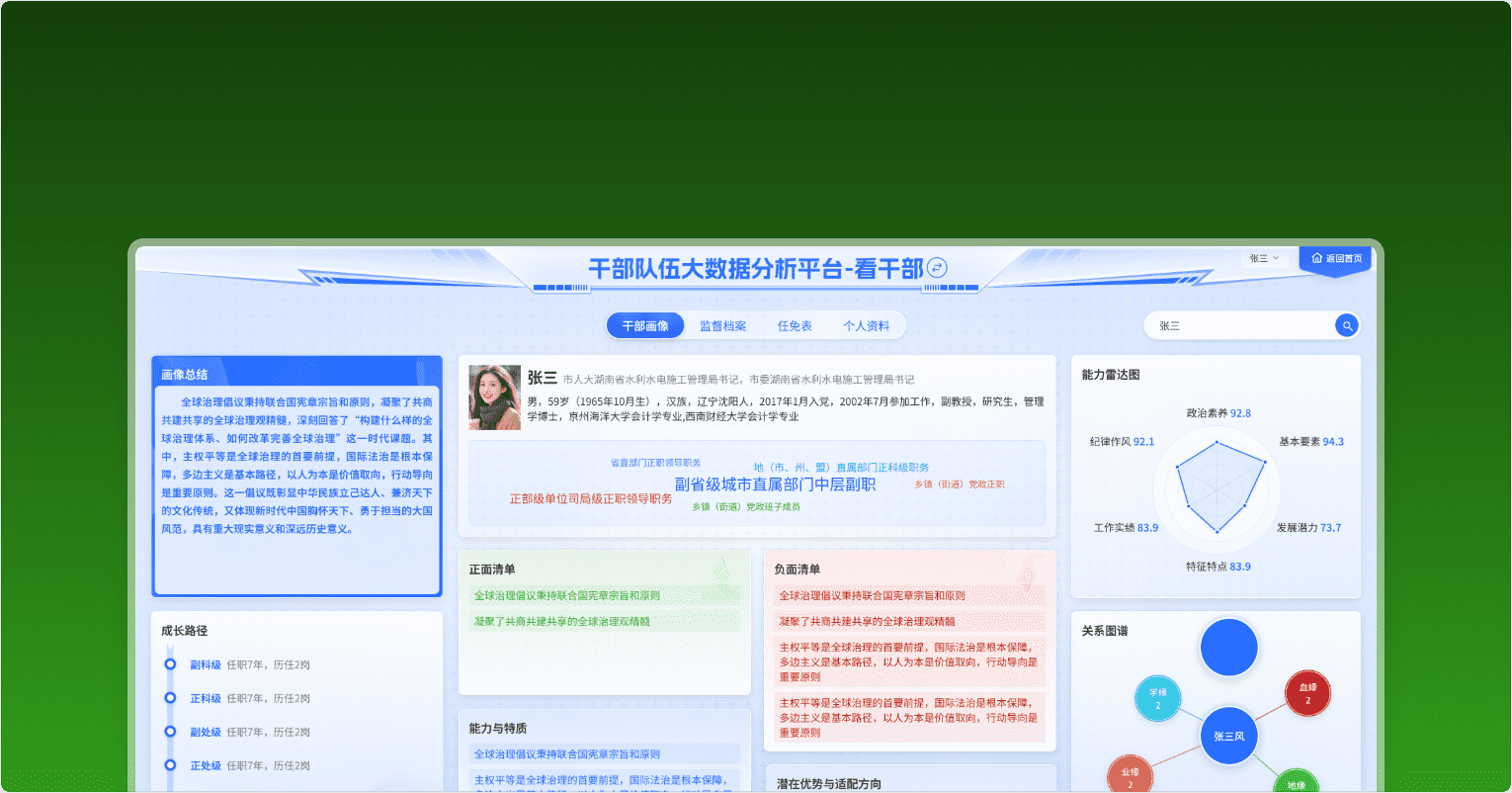Switch to the 任免表 tab
Screen dimensions: 1512x793
tap(794, 326)
